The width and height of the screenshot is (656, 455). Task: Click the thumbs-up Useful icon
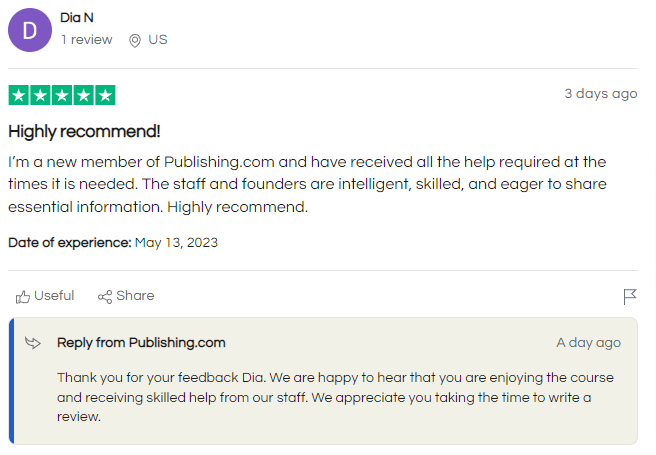tap(23, 296)
